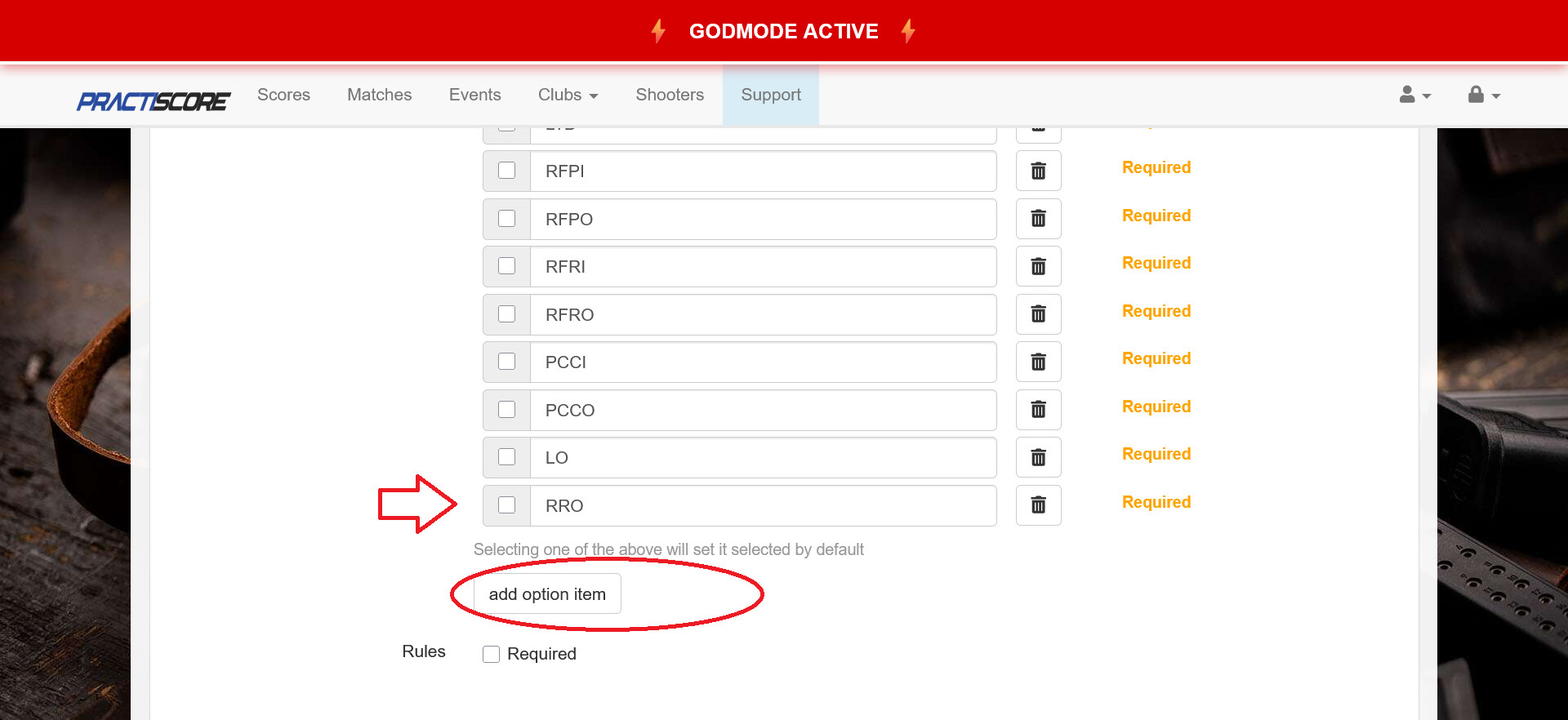Trash the RRO option row
1568x720 pixels.
pyautogui.click(x=1038, y=505)
